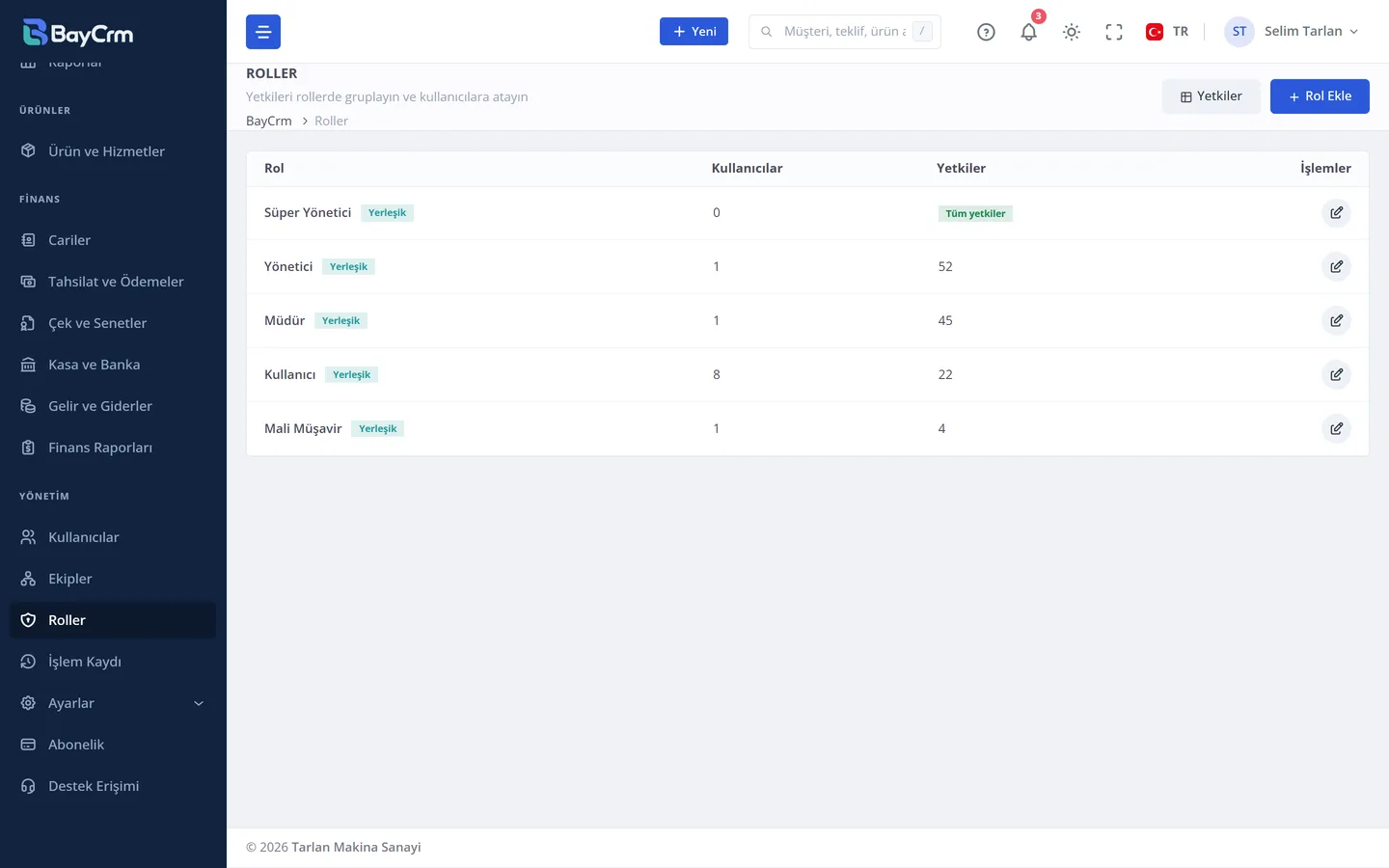
Task: Focus the Müşteri, teklif, ürün search field
Action: click(845, 32)
